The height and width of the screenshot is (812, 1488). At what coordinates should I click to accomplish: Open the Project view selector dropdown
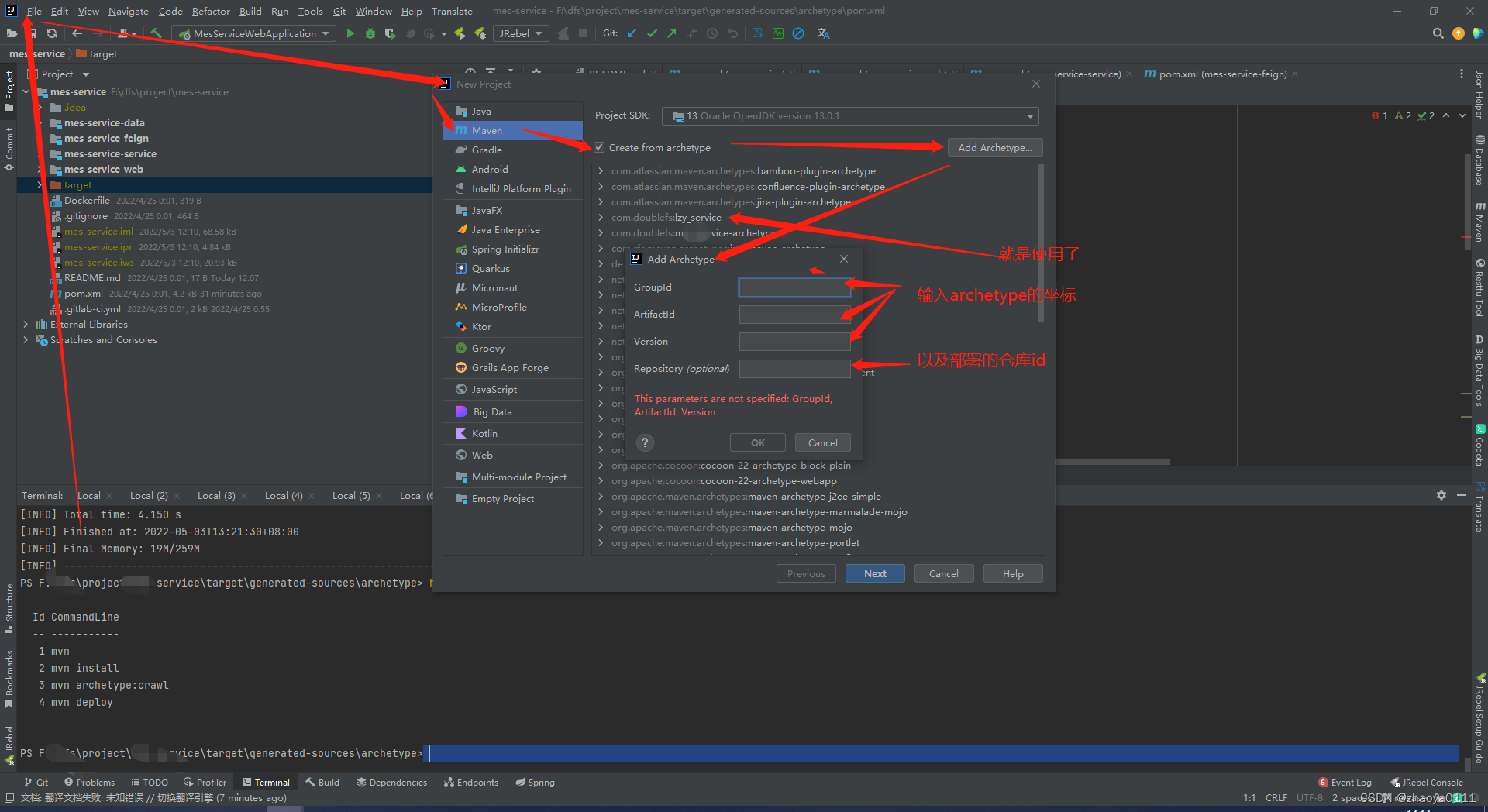click(65, 74)
